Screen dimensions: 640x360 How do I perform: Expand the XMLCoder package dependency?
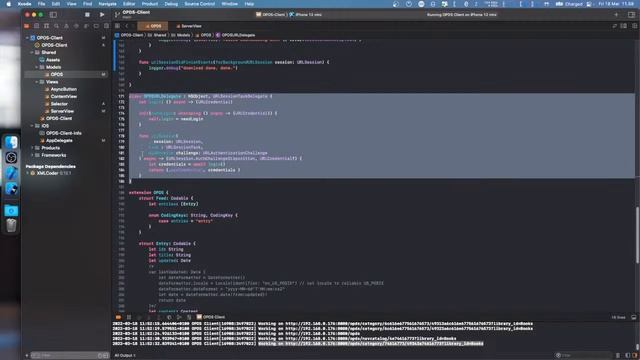pos(27,173)
